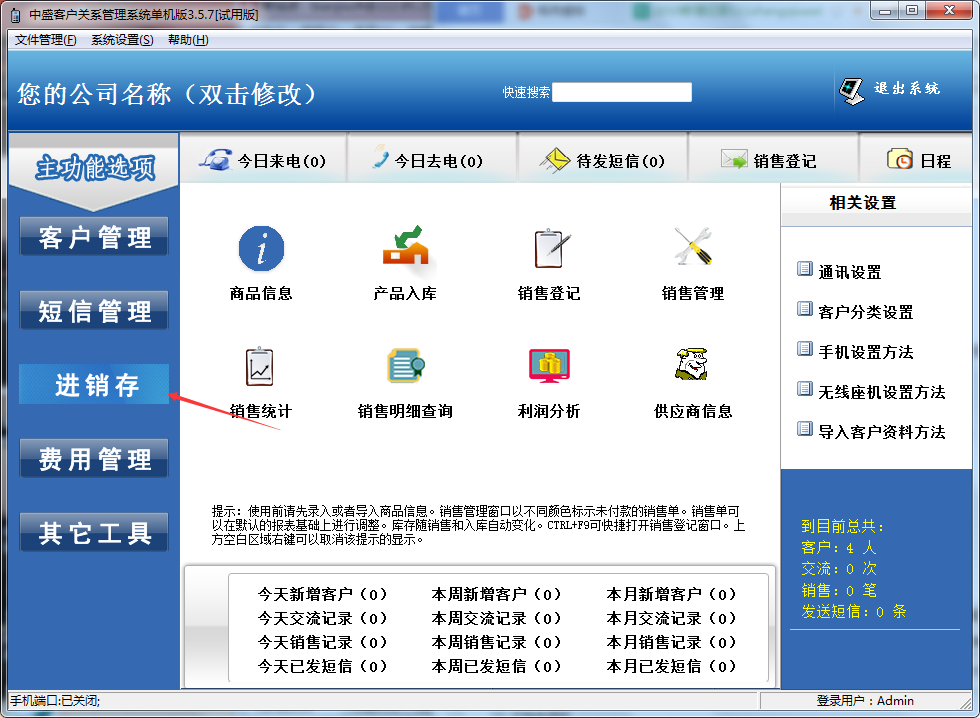The image size is (980, 718).
Task: Open the 商品信息 info icon
Action: 261,249
